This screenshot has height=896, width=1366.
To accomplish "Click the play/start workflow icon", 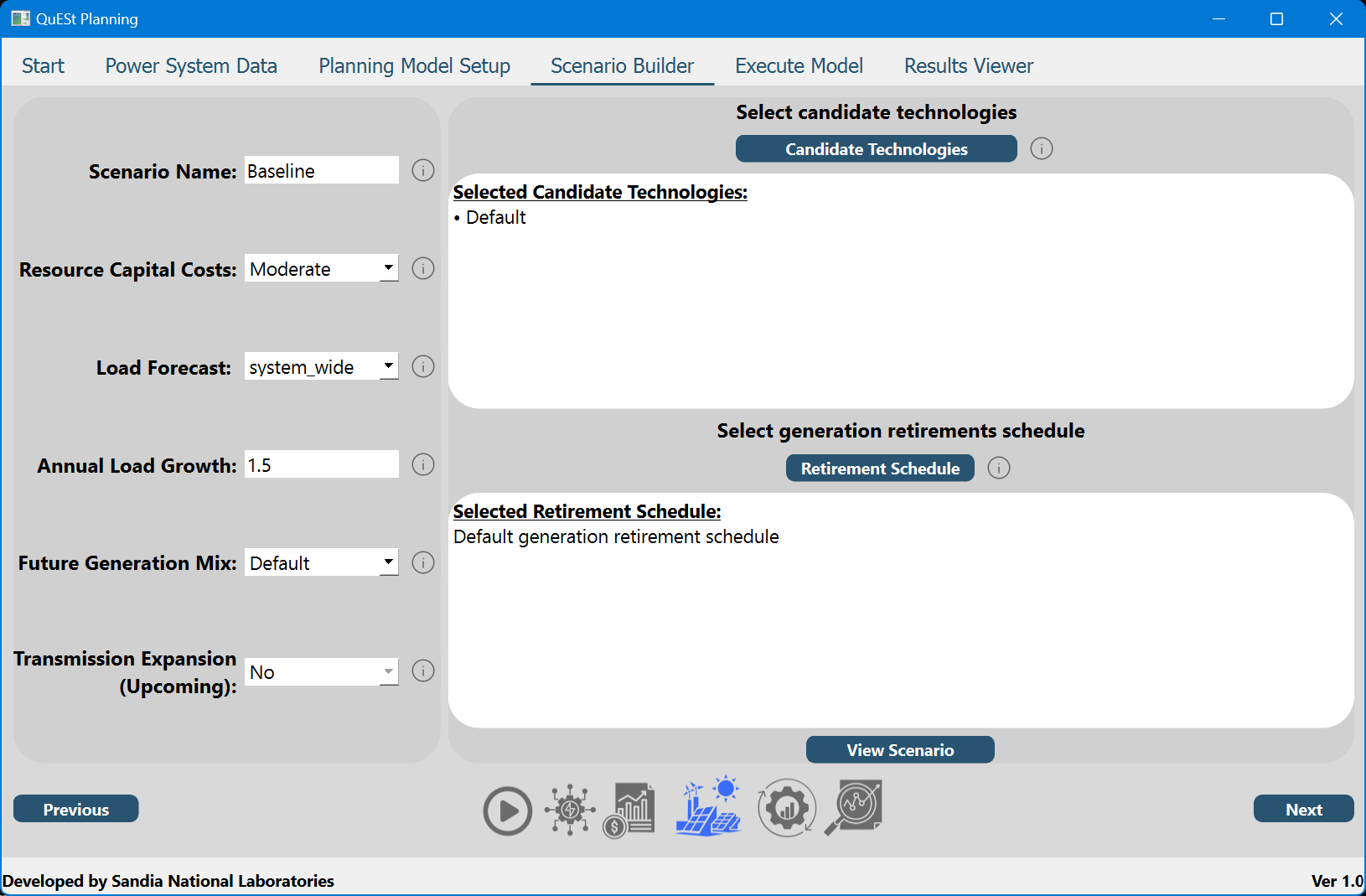I will [x=508, y=811].
